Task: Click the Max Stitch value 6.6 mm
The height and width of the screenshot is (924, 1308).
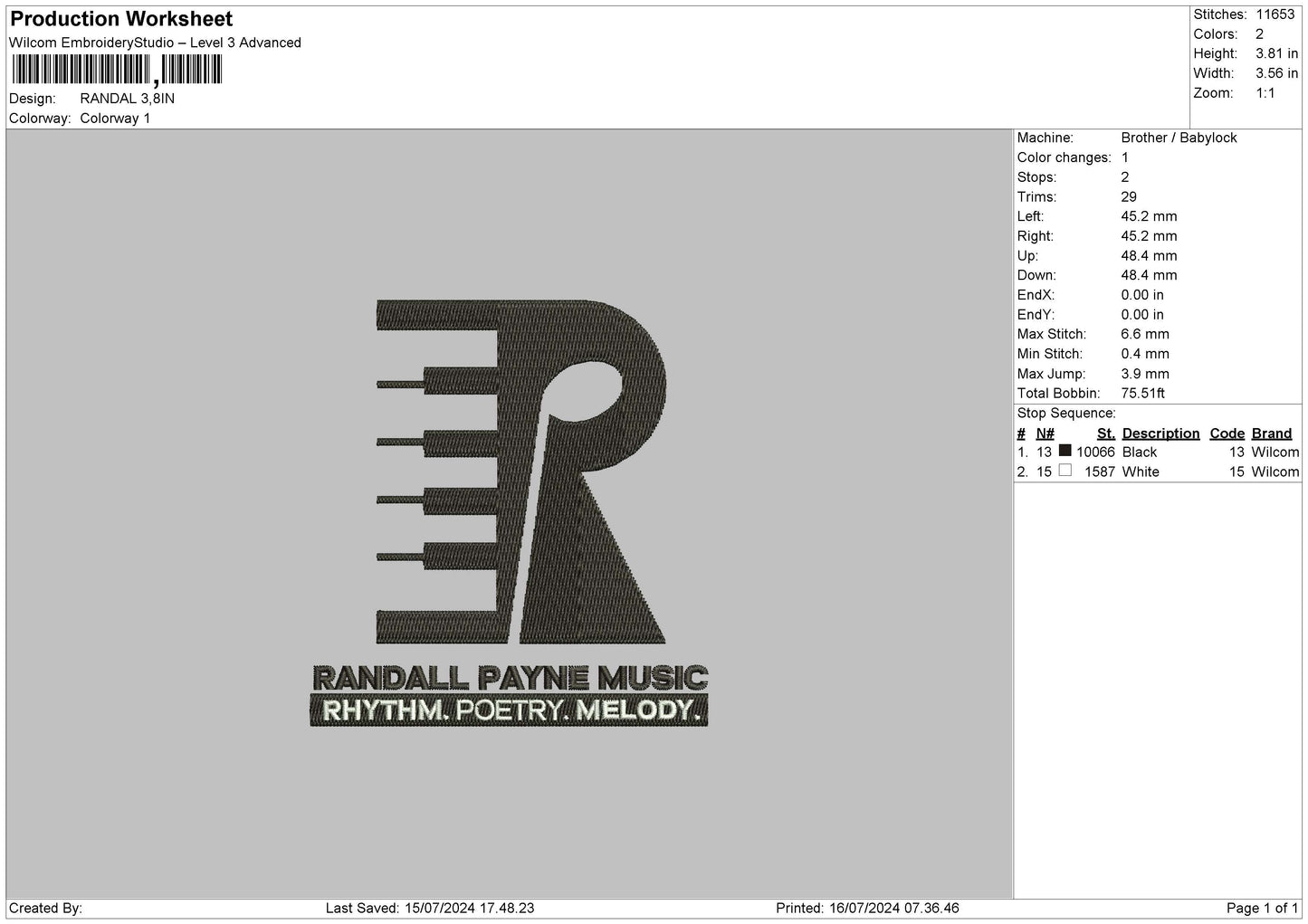Action: click(x=1145, y=335)
